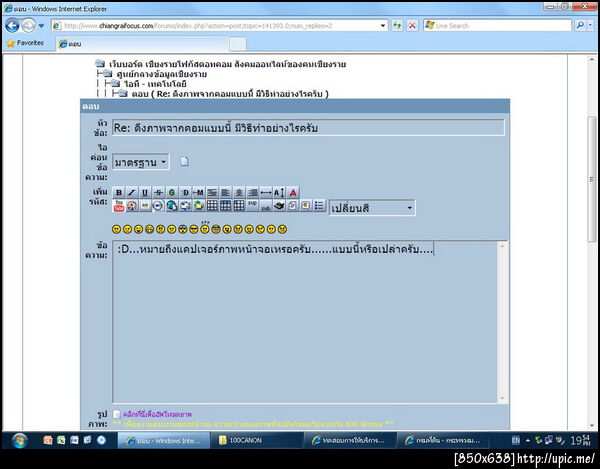
Task: Click the D shadow text button
Action: point(185,192)
